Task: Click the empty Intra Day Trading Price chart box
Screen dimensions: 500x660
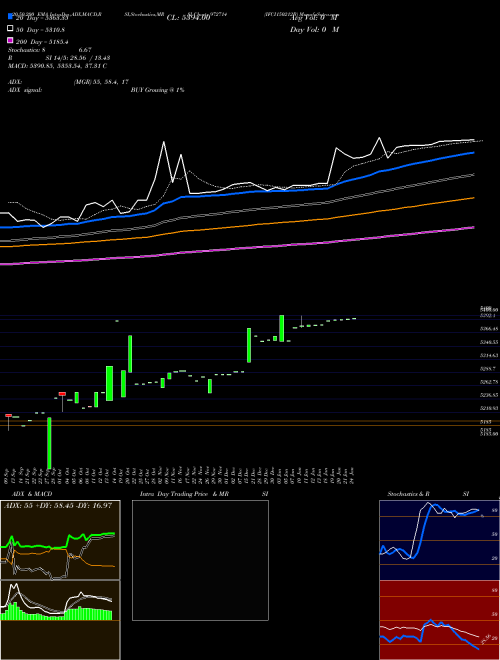Action: coord(200,560)
